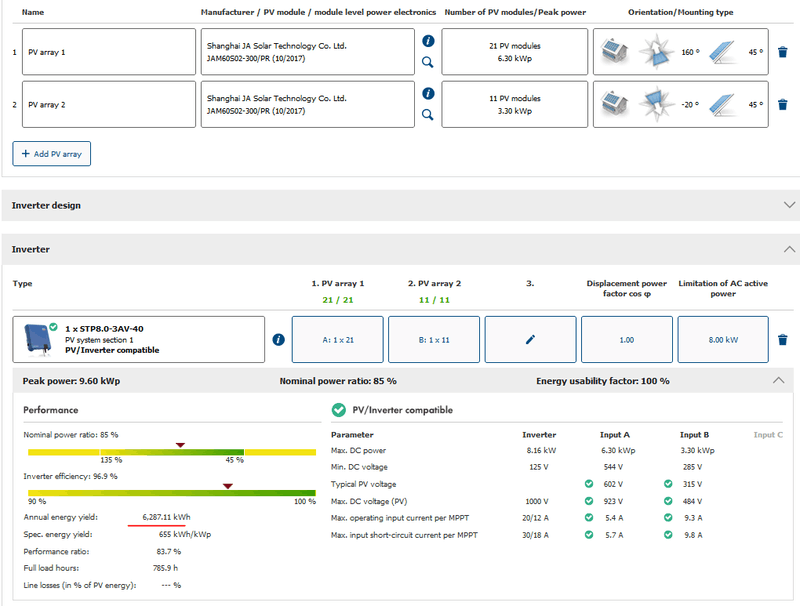Click the nominal power ratio bar
Image resolution: width=800 pixels, height=606 pixels.
point(171,452)
